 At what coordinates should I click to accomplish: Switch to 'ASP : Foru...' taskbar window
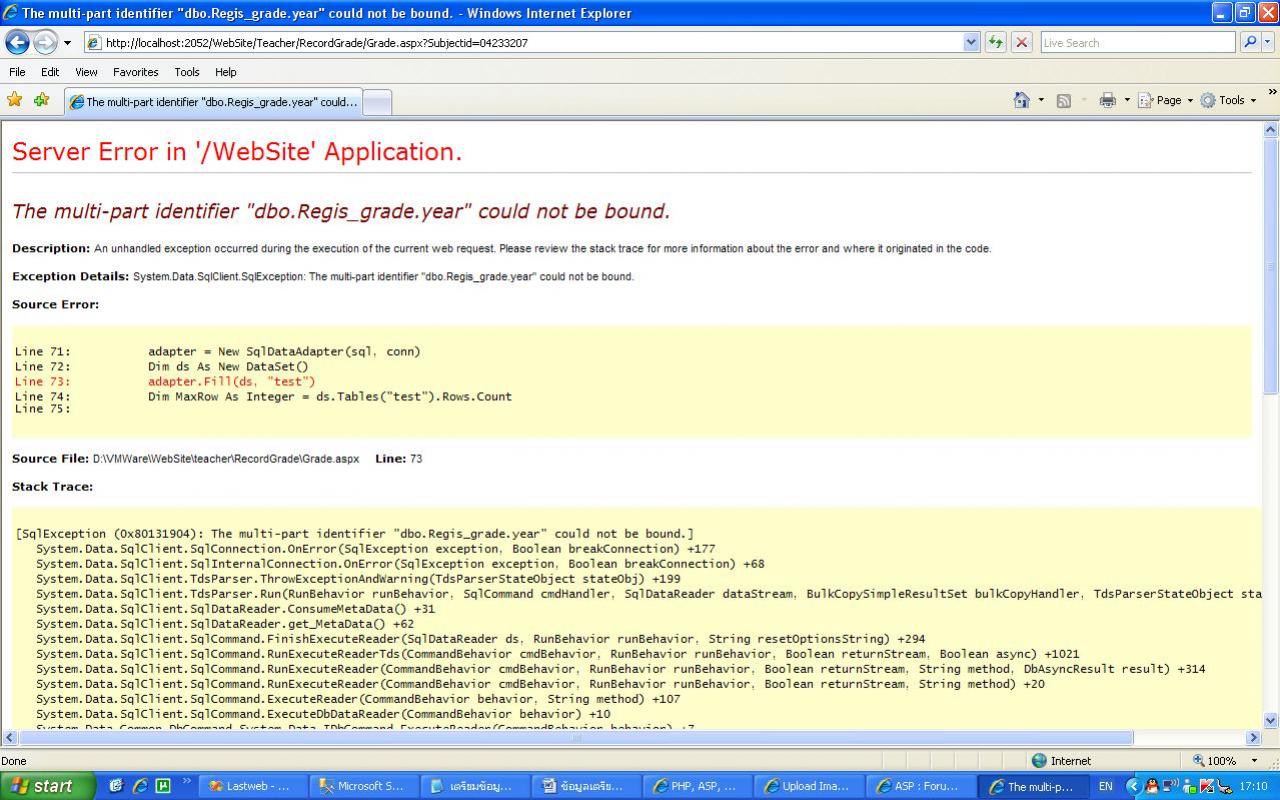point(919,786)
